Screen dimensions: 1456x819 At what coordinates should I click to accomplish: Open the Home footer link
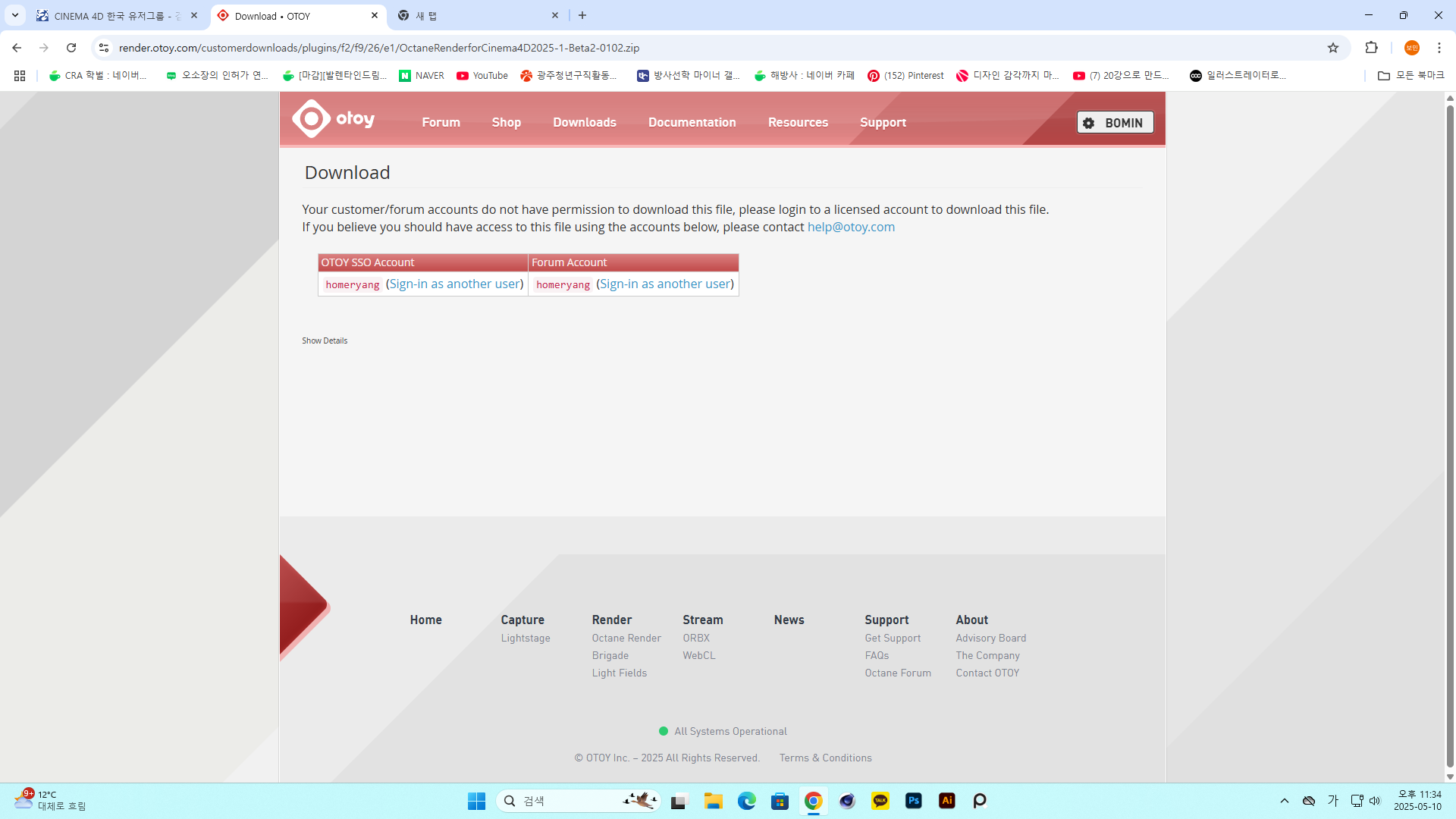coord(425,620)
